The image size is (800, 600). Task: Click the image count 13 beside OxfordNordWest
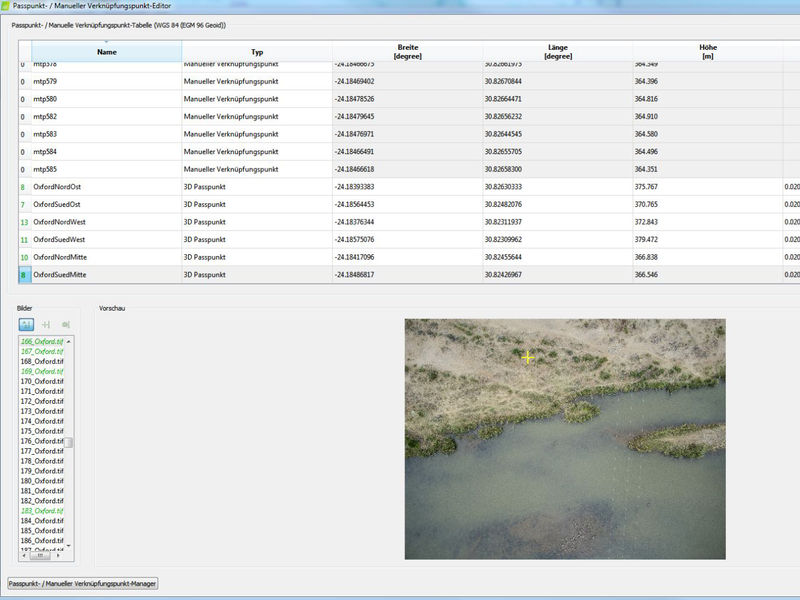24,222
